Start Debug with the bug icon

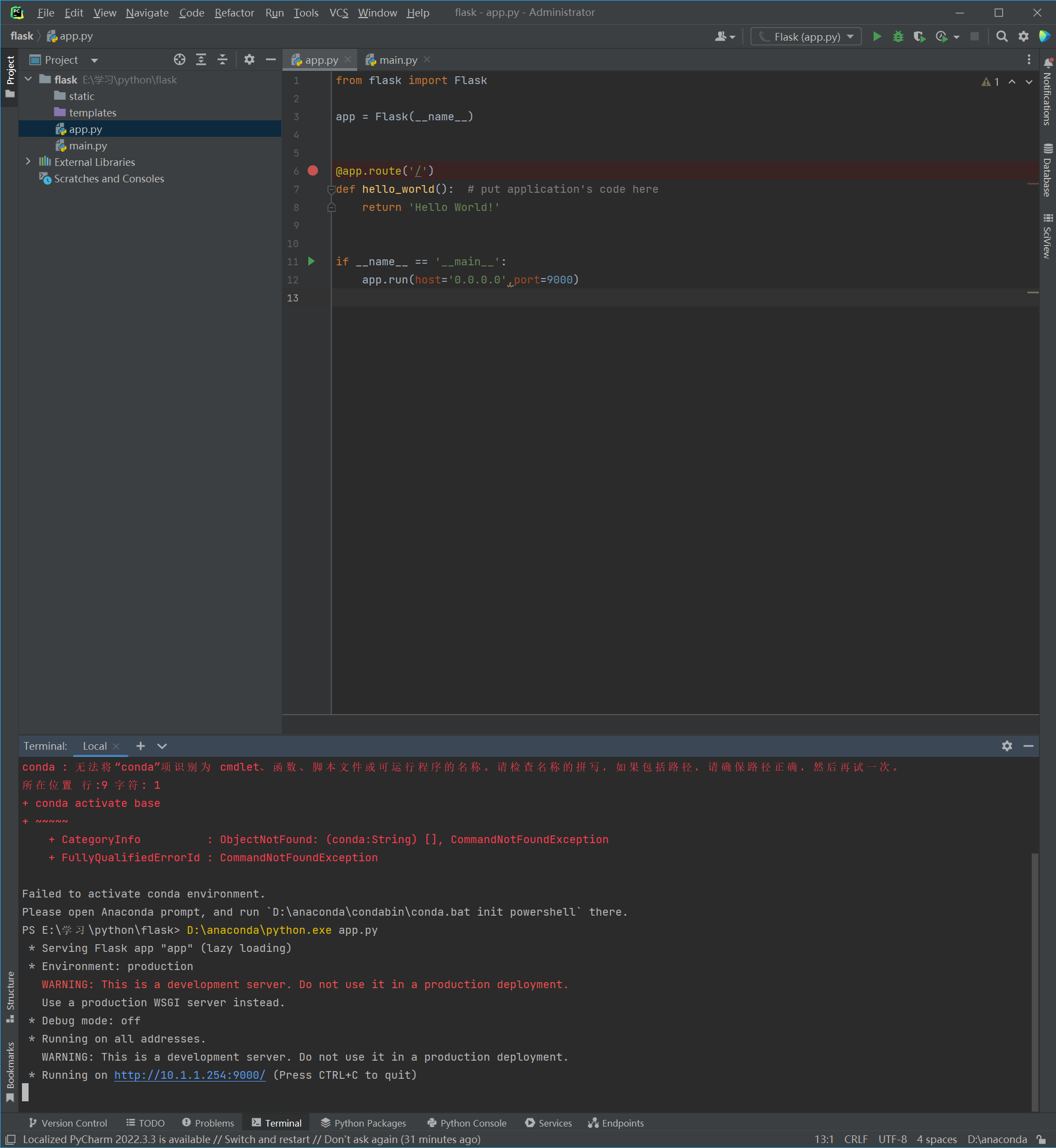click(898, 37)
